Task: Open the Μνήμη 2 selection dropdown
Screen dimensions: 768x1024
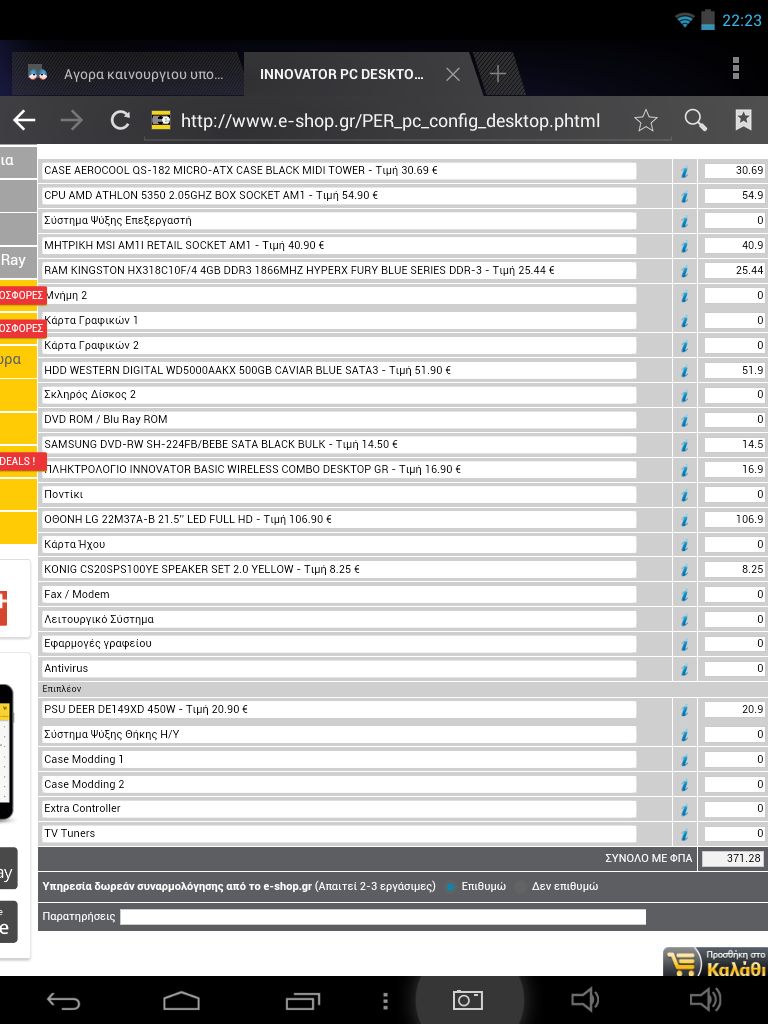Action: click(338, 295)
